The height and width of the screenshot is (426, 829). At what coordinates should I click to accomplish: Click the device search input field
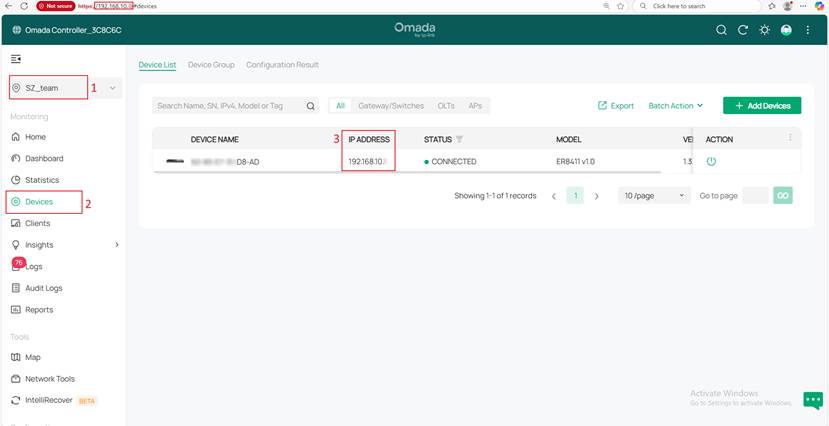(x=230, y=105)
